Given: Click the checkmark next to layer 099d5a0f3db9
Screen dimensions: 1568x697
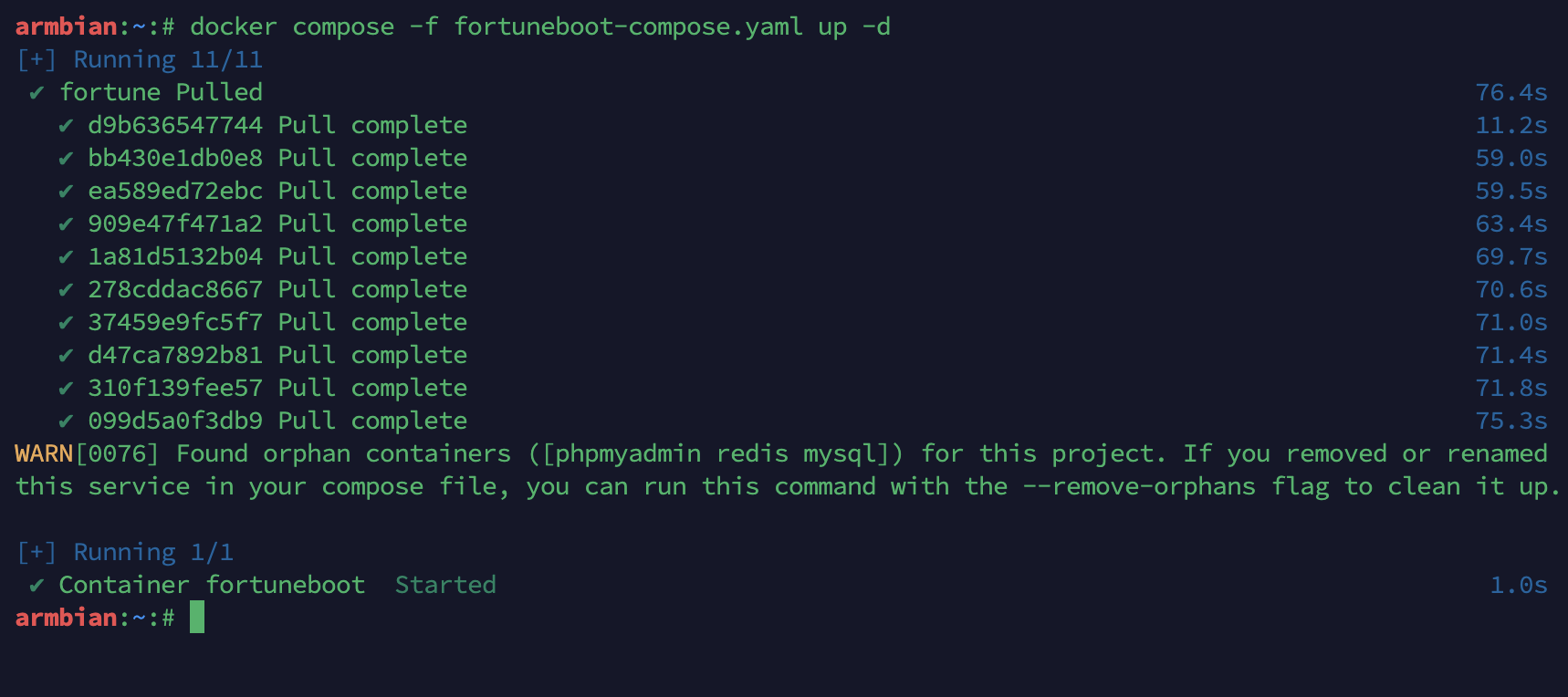Looking at the screenshot, I should [x=66, y=421].
